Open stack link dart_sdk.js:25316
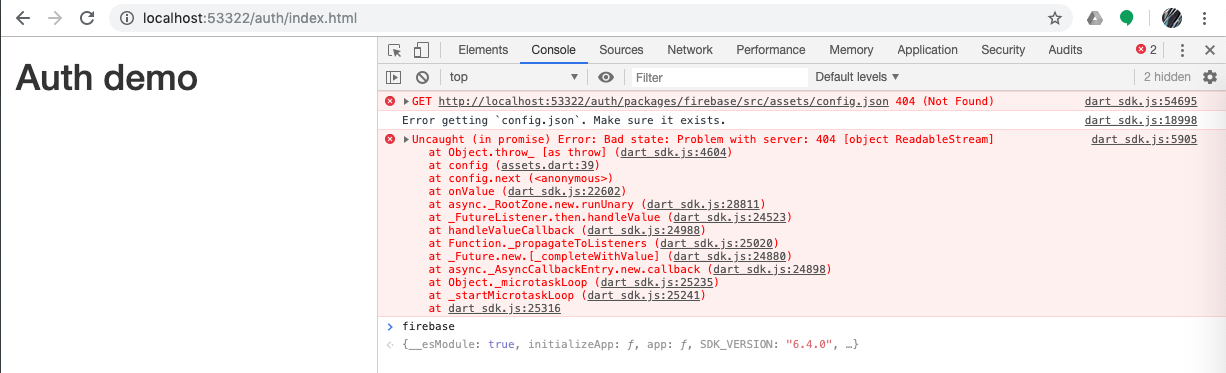This screenshot has height=373, width=1226. click(504, 308)
